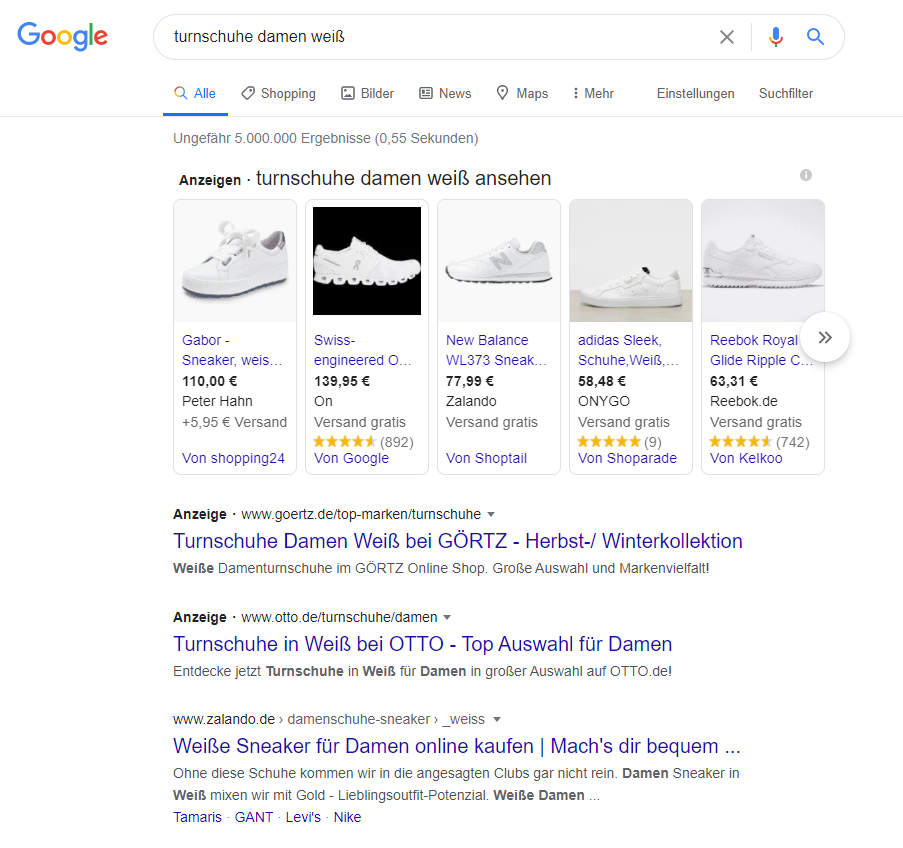Open Gabor - Sneaker product link
This screenshot has height=848, width=903.
pyautogui.click(x=232, y=350)
